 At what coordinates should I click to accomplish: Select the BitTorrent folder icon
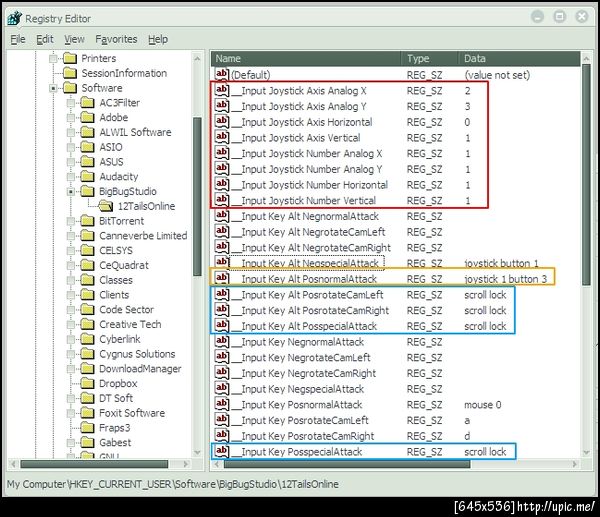coord(88,221)
